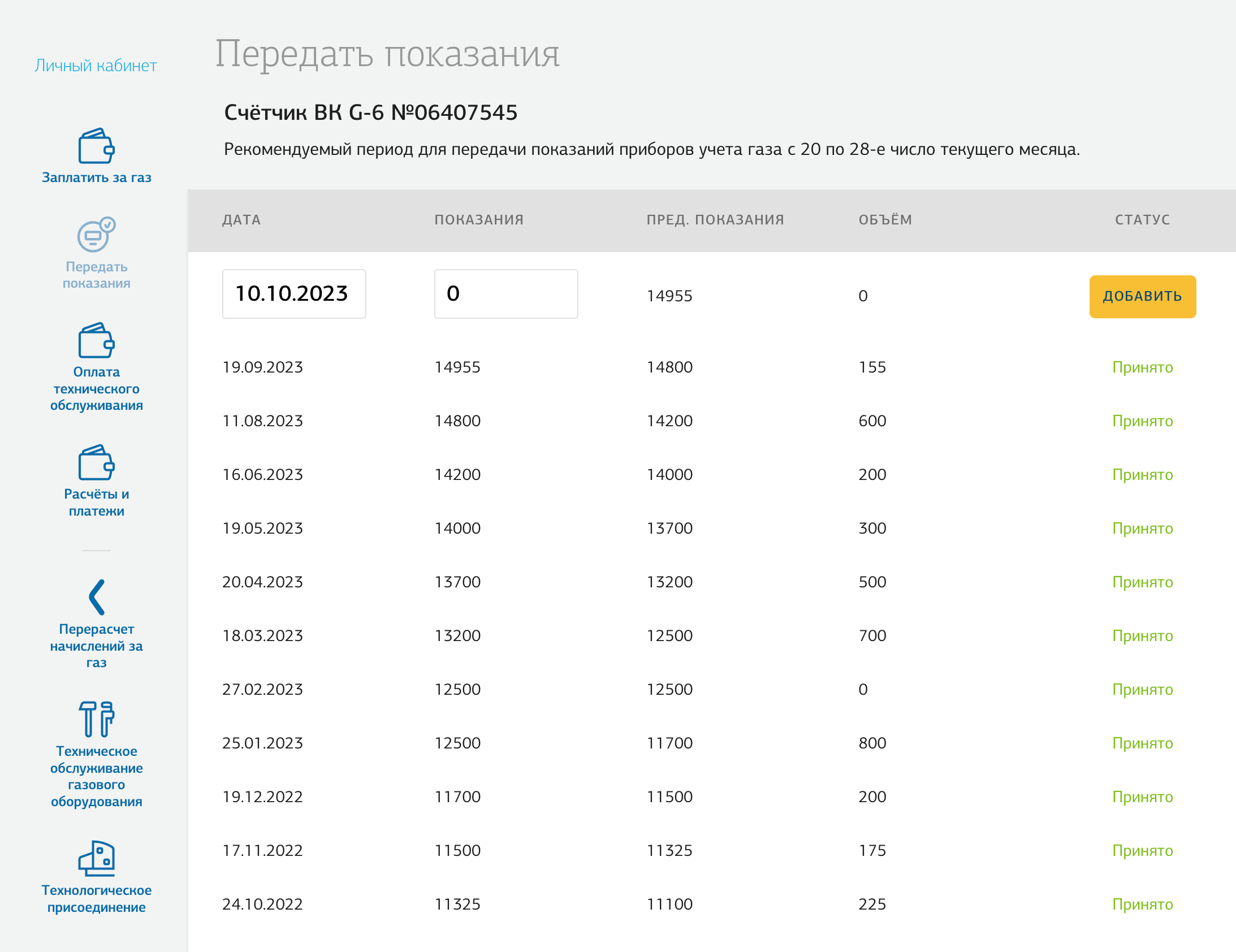The width and height of the screenshot is (1236, 952).
Task: Click the Передать показания page title
Action: [x=387, y=54]
